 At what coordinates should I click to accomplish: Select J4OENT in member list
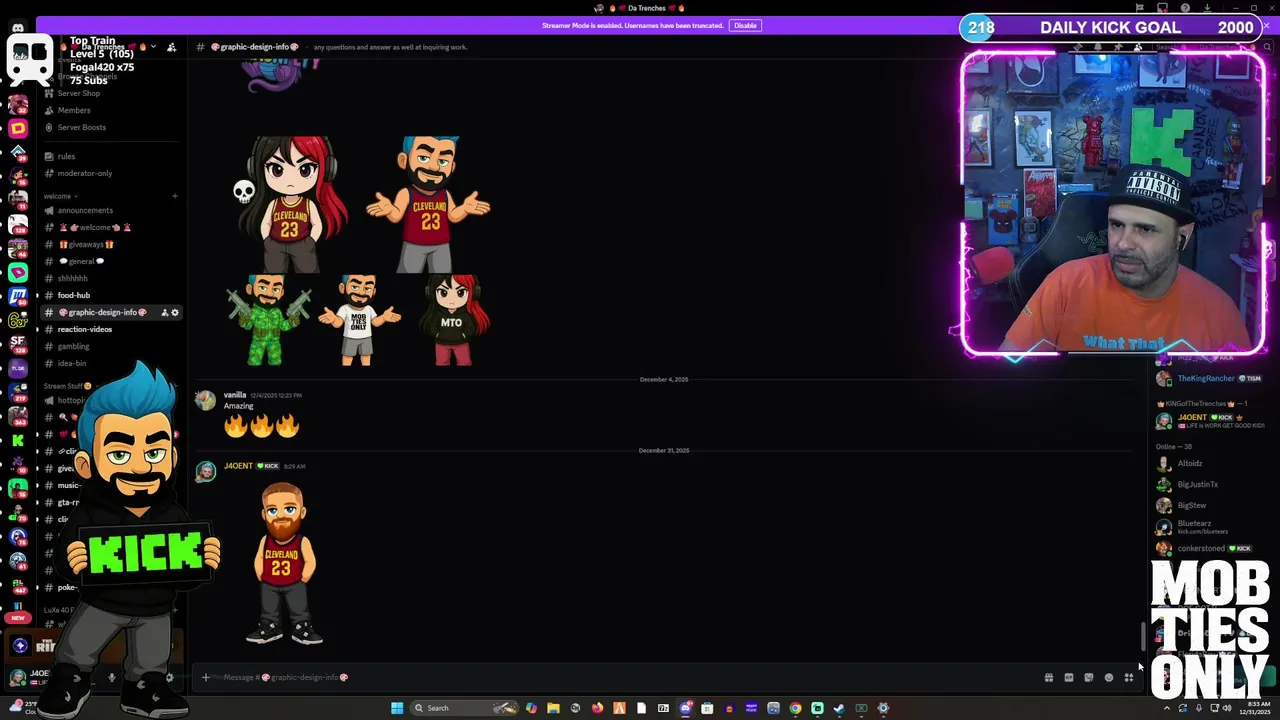pos(1212,421)
